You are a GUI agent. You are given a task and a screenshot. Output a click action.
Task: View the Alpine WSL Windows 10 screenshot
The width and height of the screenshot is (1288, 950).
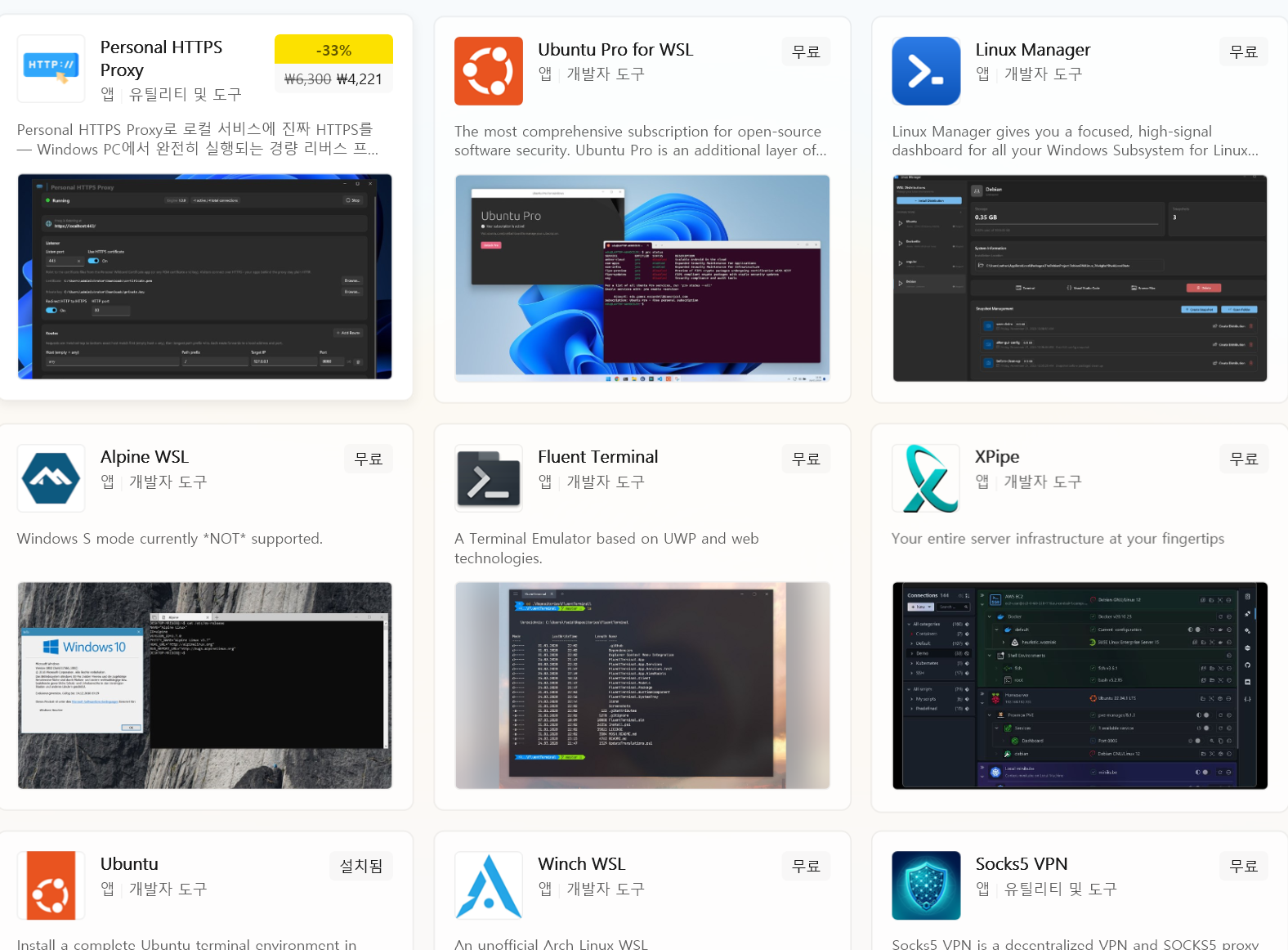pyautogui.click(x=204, y=685)
